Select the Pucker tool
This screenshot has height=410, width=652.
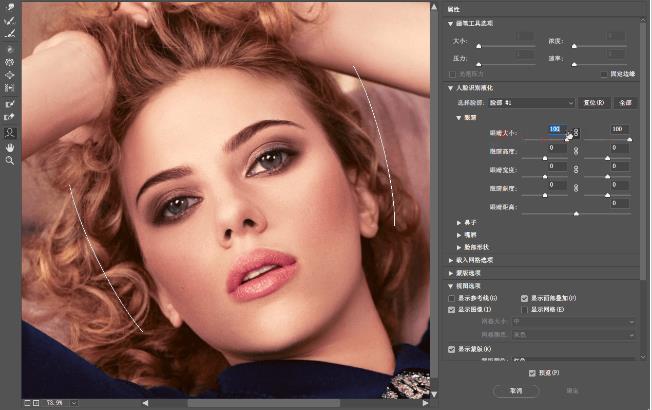tap(10, 61)
